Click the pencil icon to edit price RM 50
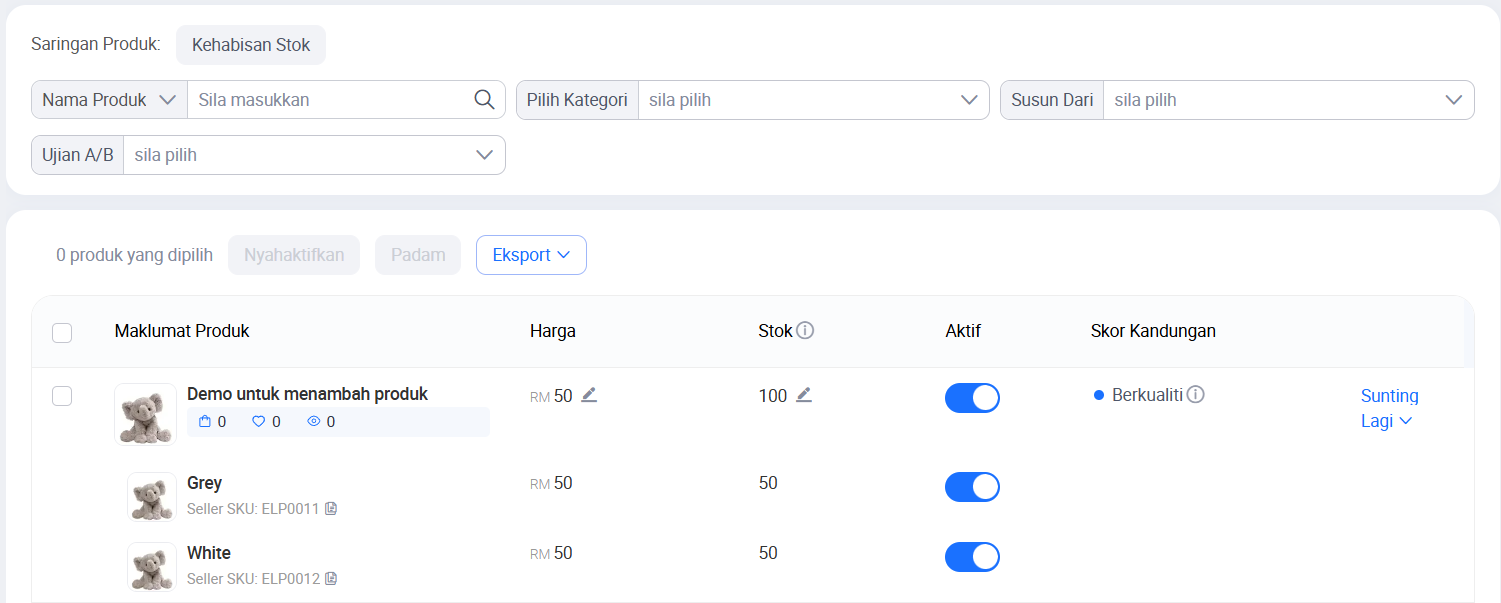This screenshot has width=1501, height=603. tap(589, 395)
